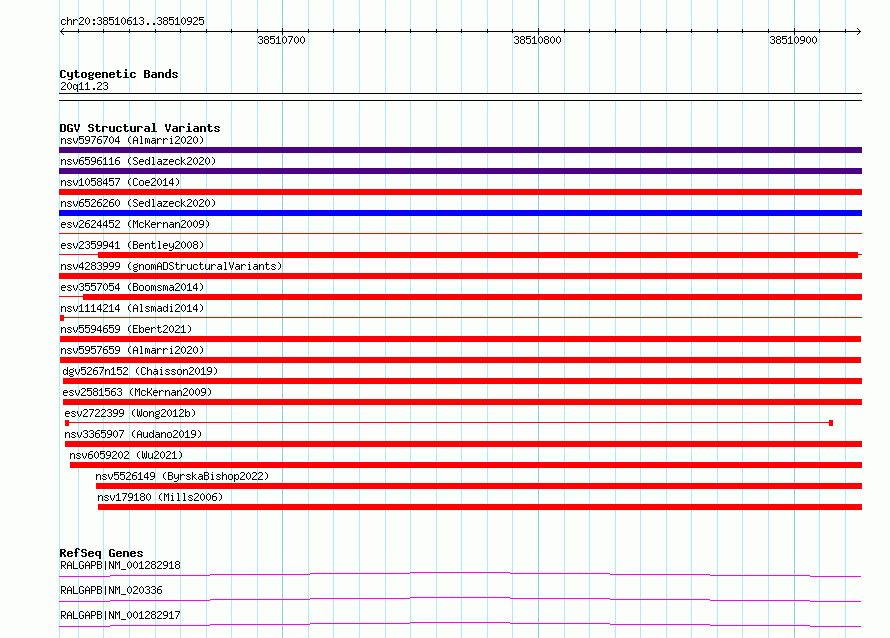Click the RALGAPB|NM_020336 transcript label
Screen dimensions: 890x638
pyautogui.click(x=111, y=590)
